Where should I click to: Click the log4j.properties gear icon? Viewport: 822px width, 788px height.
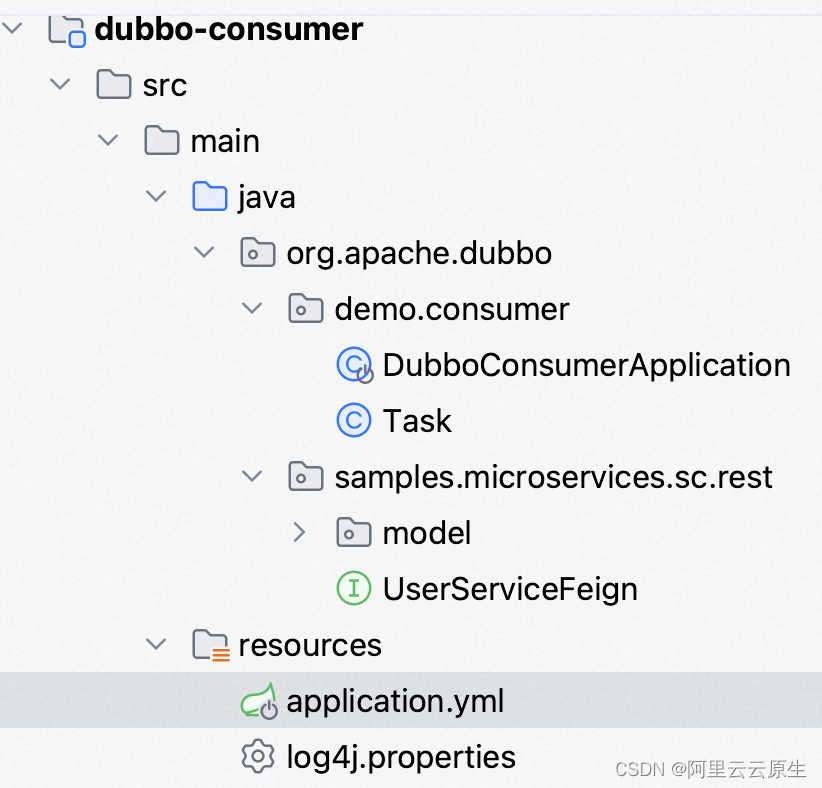click(258, 757)
